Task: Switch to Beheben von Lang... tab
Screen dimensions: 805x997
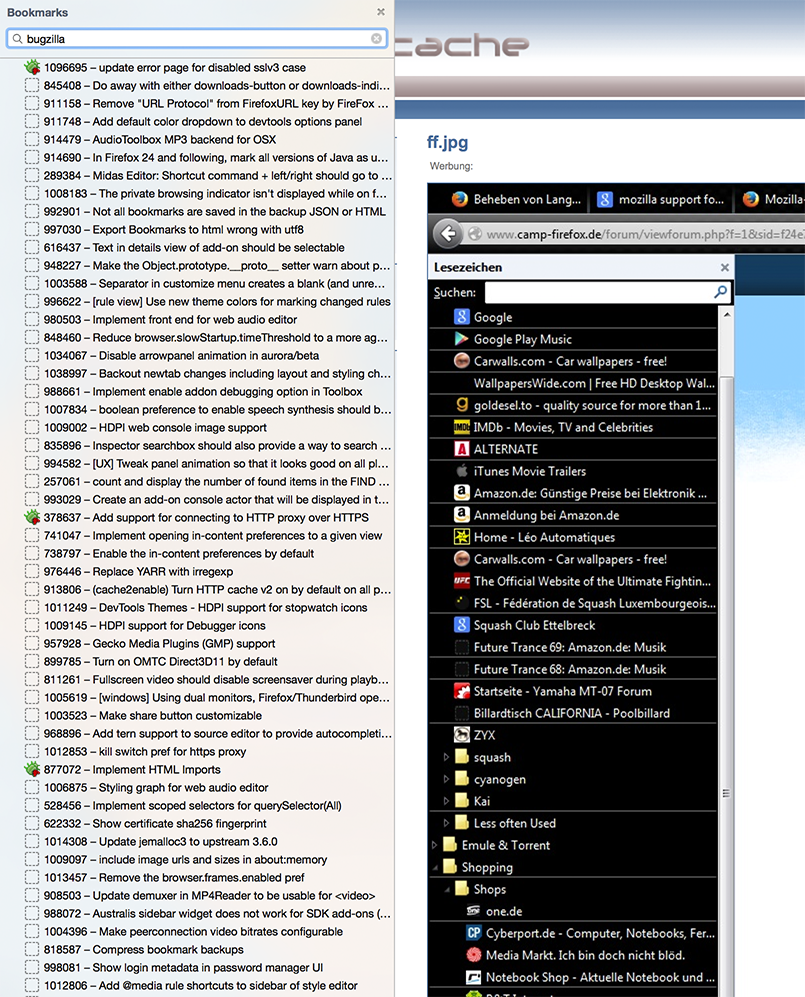Action: (516, 199)
